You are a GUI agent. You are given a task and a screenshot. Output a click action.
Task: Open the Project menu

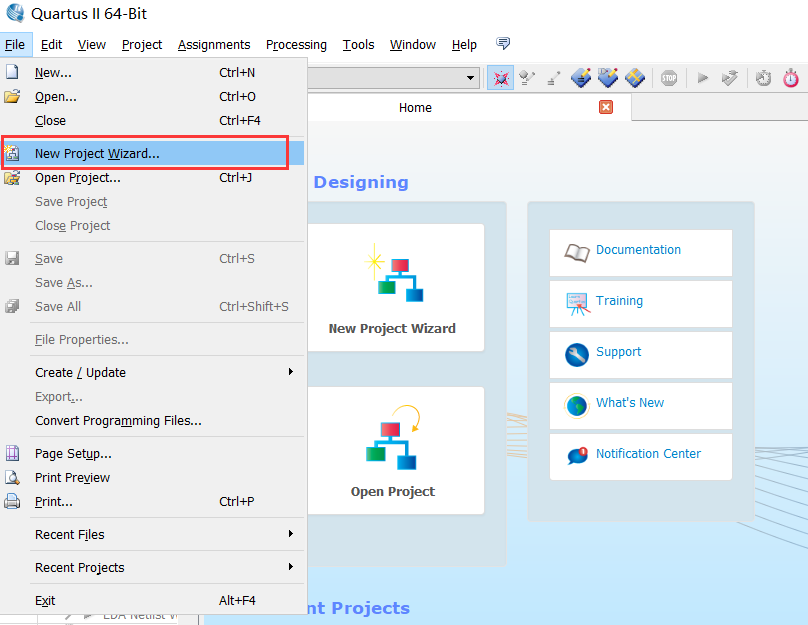tap(142, 45)
